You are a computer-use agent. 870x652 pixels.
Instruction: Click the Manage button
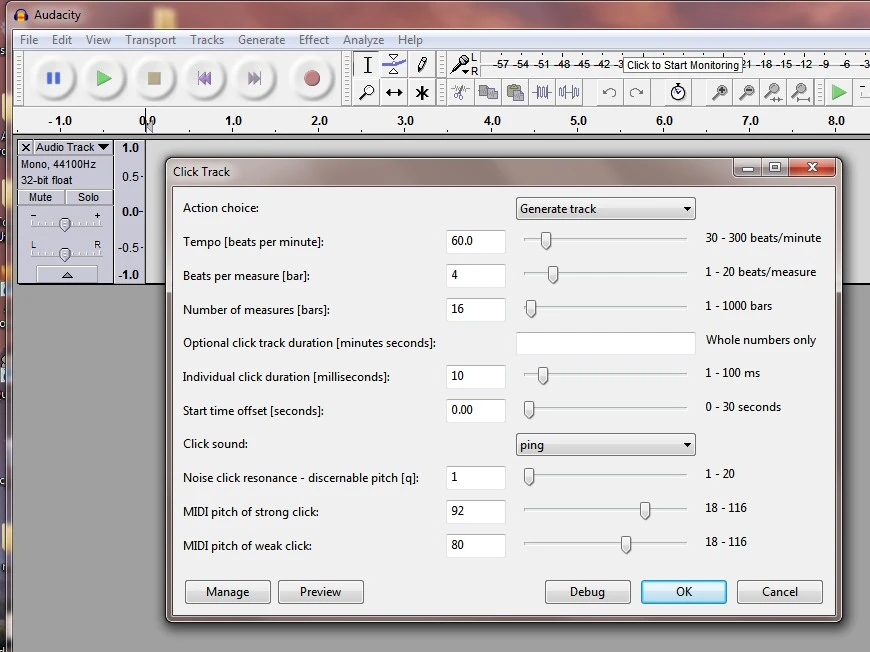click(x=227, y=592)
